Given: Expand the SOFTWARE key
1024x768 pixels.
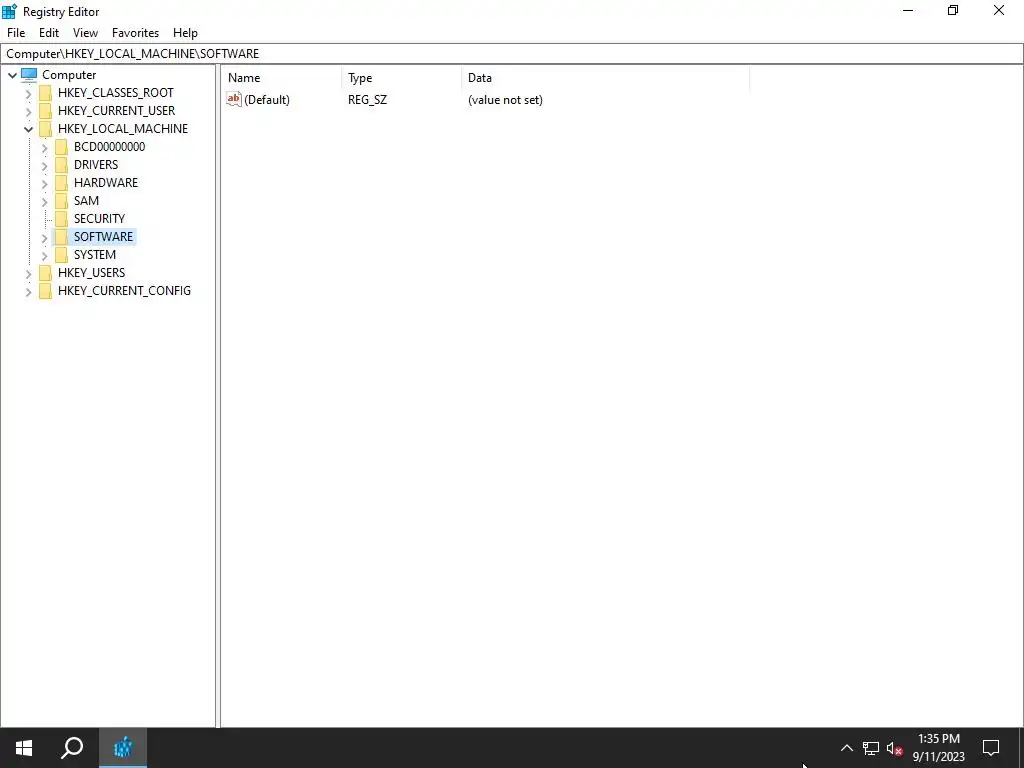Looking at the screenshot, I should (x=44, y=238).
